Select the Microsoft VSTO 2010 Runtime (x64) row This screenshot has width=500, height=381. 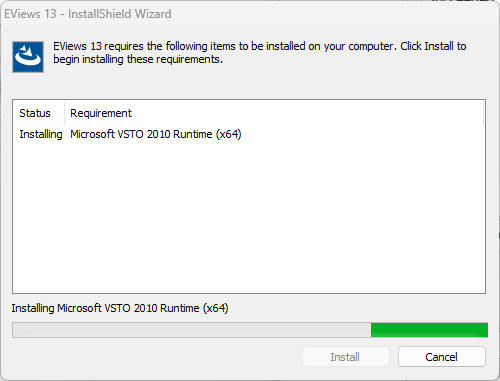pos(249,134)
